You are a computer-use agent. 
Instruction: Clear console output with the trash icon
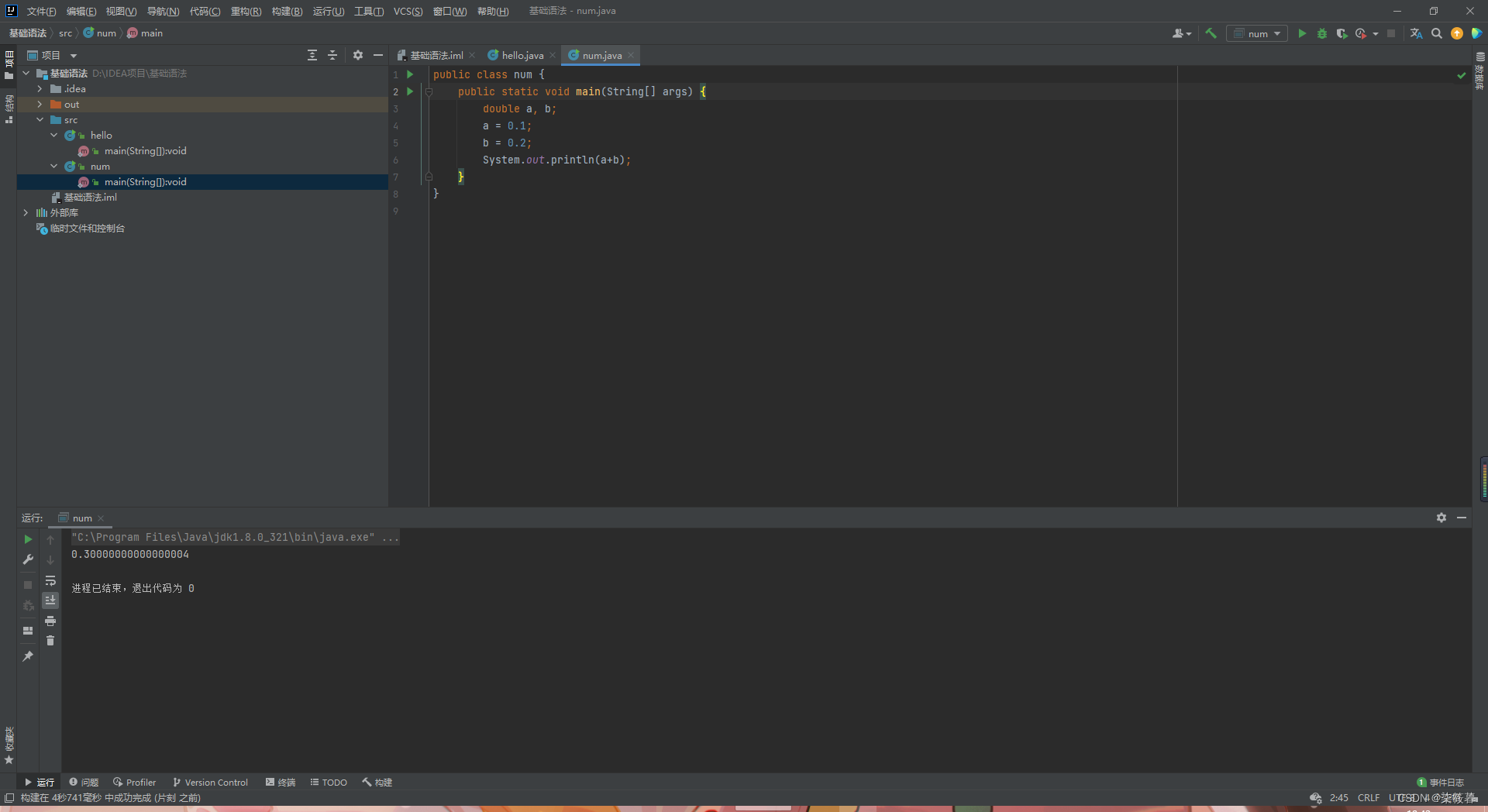pyautogui.click(x=50, y=641)
